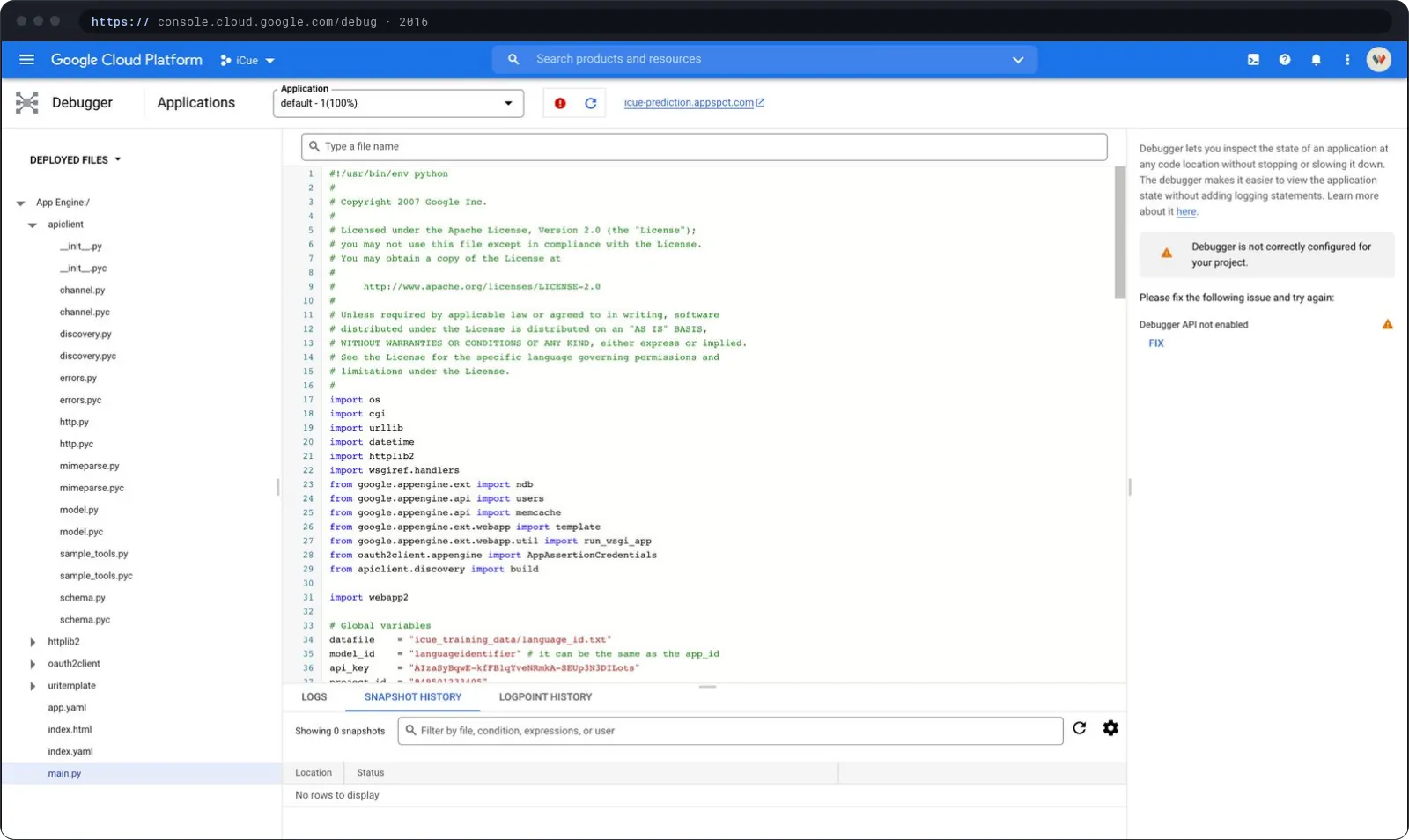Open the DEPLOYED FILES dropdown
Viewport: 1409px width, 840px height.
[x=76, y=160]
